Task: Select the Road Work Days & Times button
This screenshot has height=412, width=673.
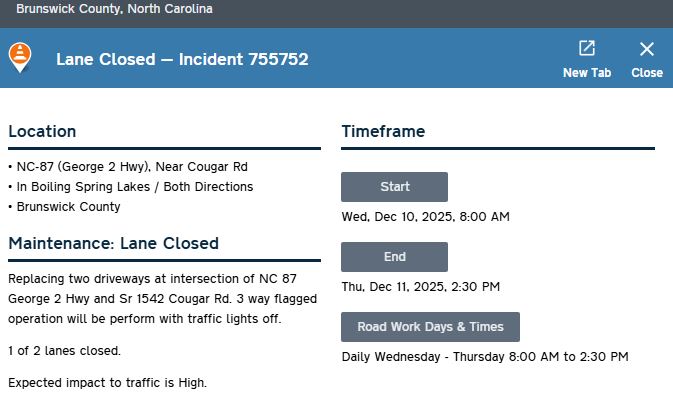Action: [x=430, y=327]
